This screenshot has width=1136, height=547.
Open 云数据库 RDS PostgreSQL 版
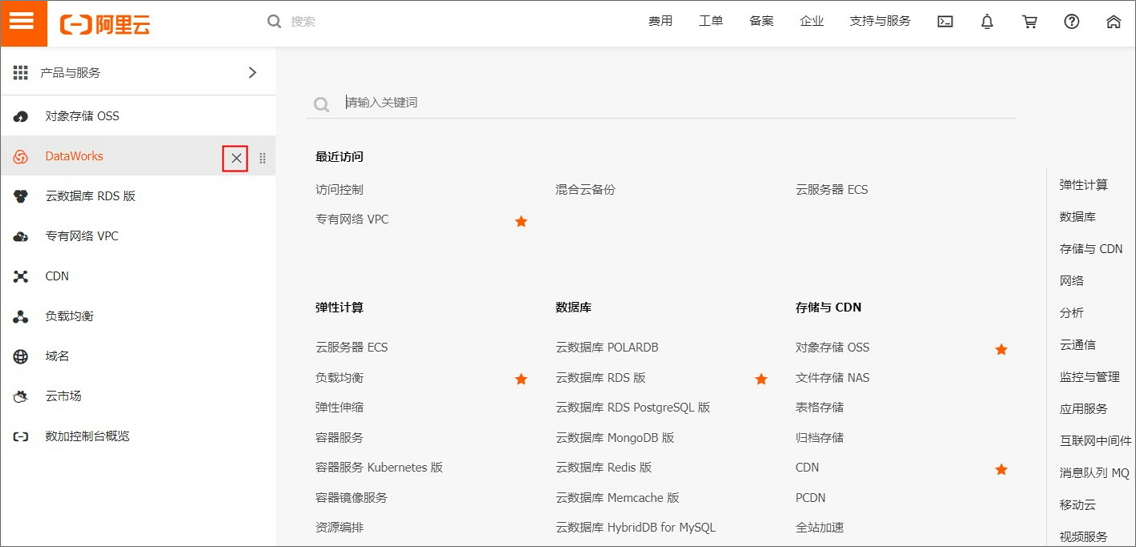[632, 407]
